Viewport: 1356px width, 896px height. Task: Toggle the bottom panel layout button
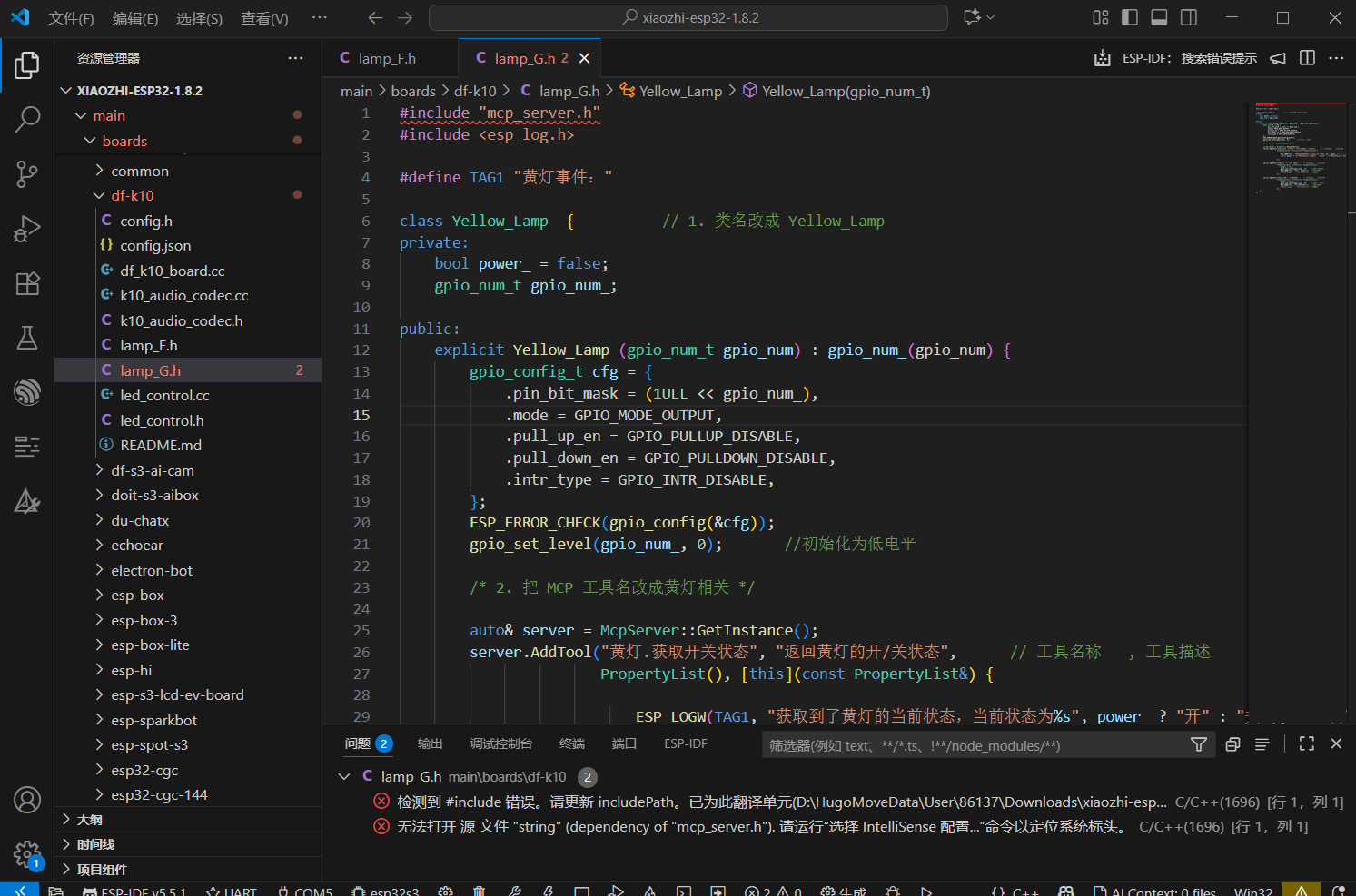coord(1159,17)
